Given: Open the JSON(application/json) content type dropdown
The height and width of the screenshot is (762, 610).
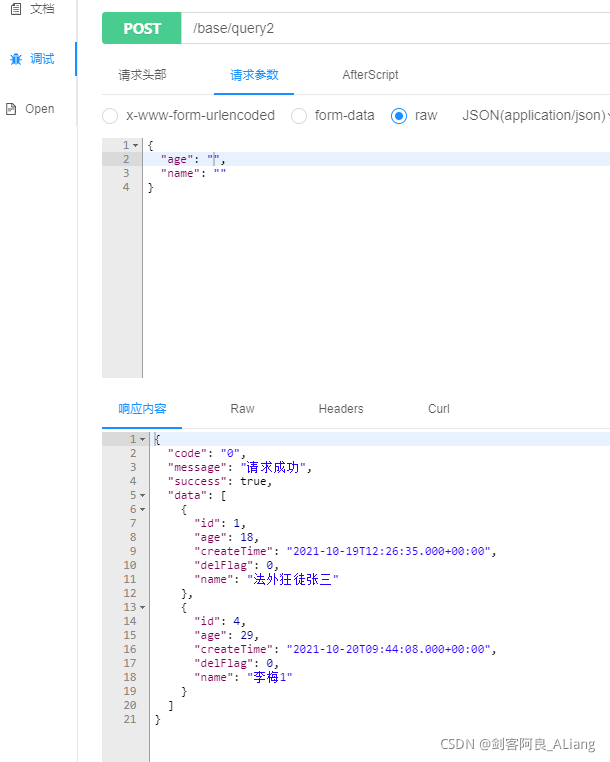Looking at the screenshot, I should tap(536, 116).
